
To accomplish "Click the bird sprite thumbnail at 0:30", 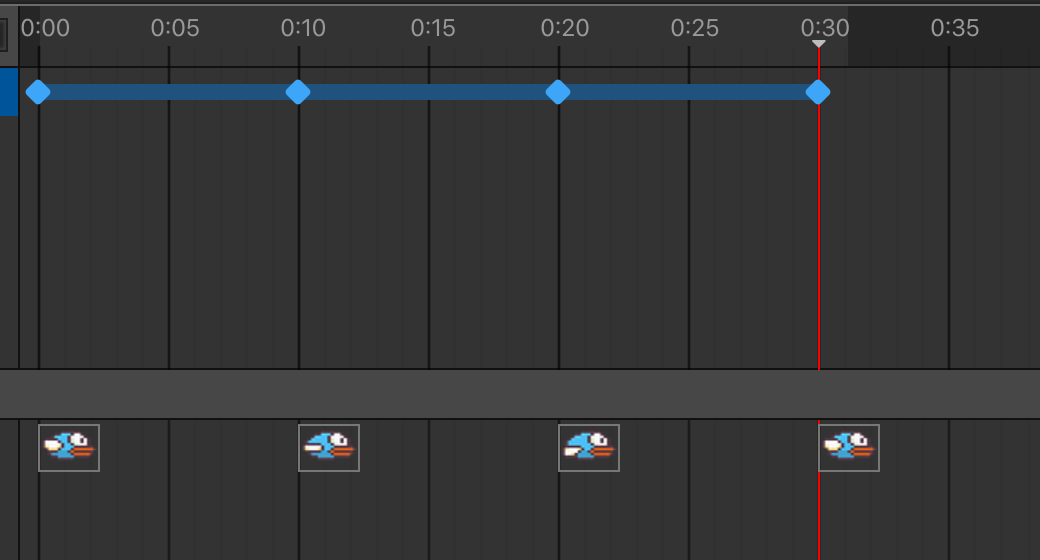I will tap(849, 448).
